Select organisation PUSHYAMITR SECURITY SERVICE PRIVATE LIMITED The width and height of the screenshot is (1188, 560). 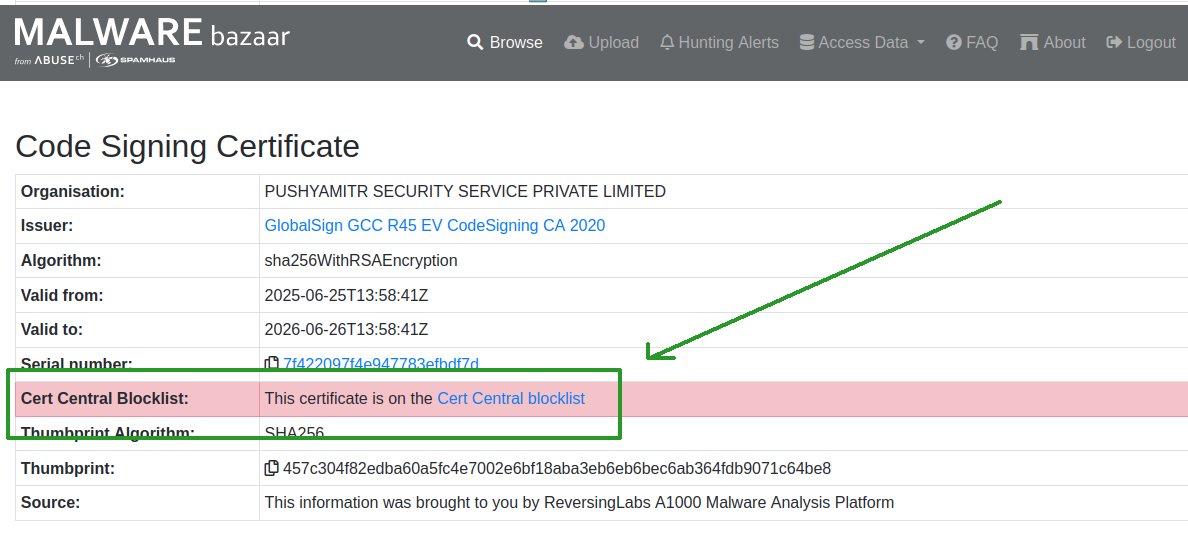coord(465,192)
